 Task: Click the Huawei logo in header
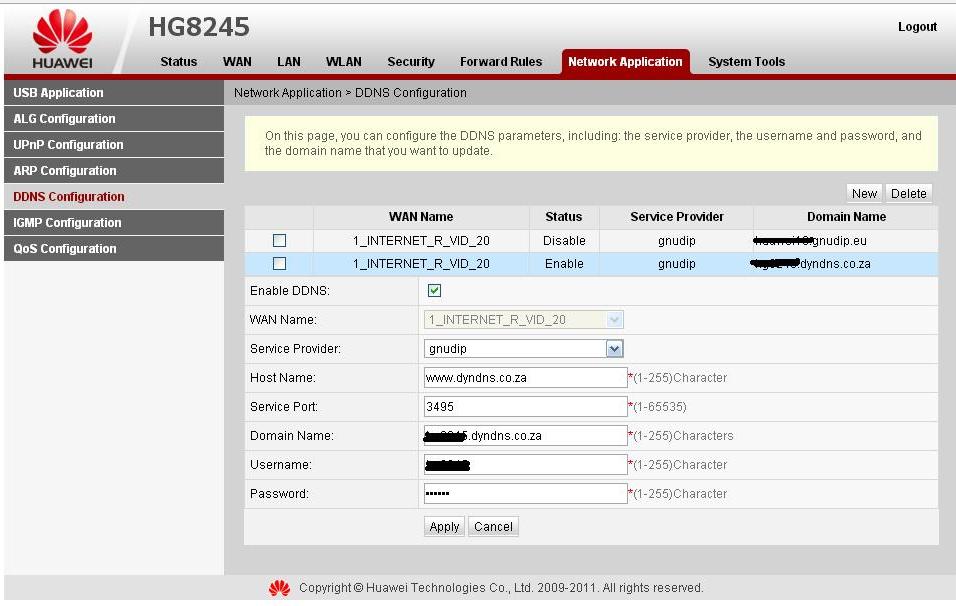[x=62, y=40]
